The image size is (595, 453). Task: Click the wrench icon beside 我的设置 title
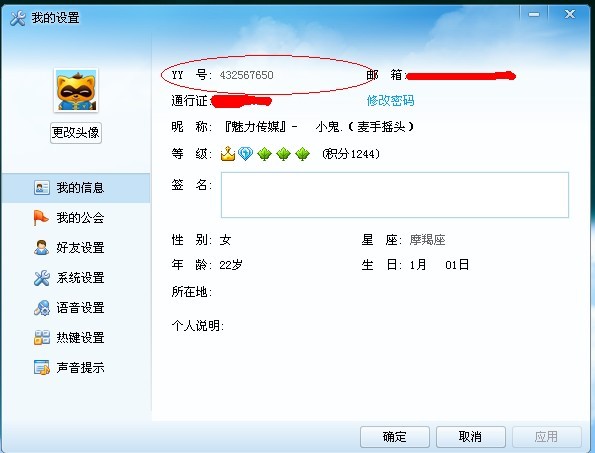point(18,18)
